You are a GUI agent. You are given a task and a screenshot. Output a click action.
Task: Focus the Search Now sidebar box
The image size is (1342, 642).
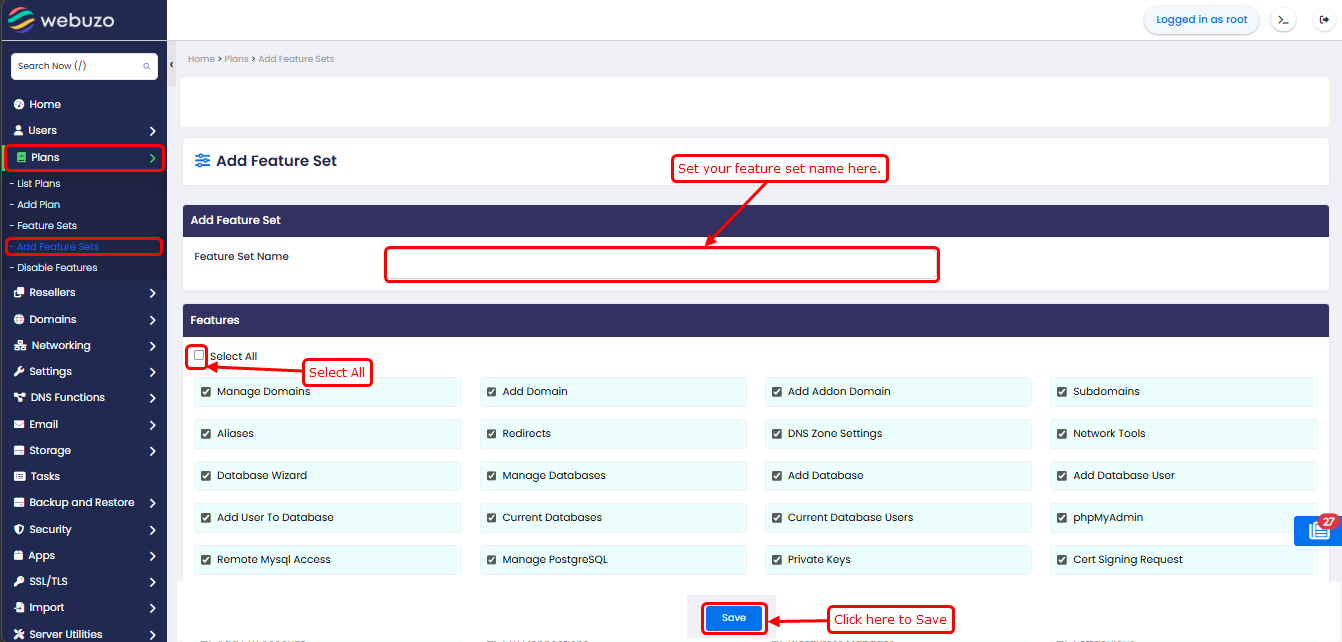click(x=78, y=66)
